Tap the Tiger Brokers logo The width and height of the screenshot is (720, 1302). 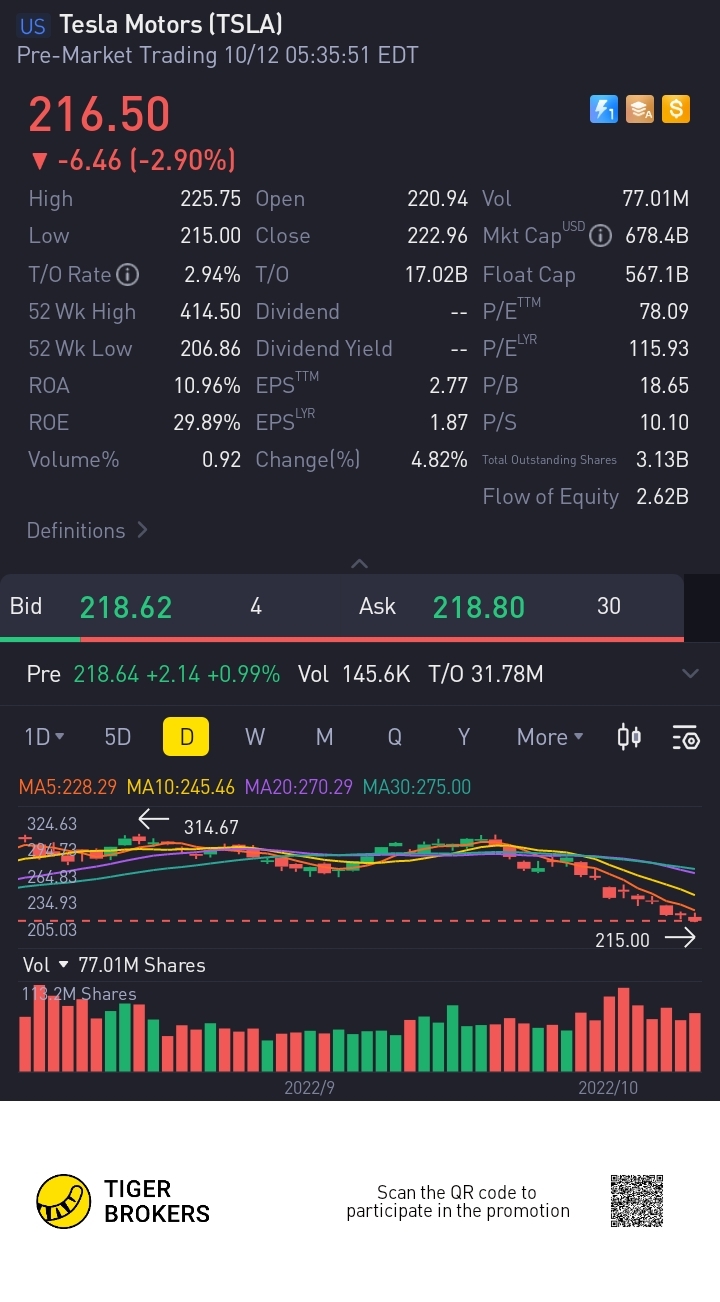point(123,1201)
